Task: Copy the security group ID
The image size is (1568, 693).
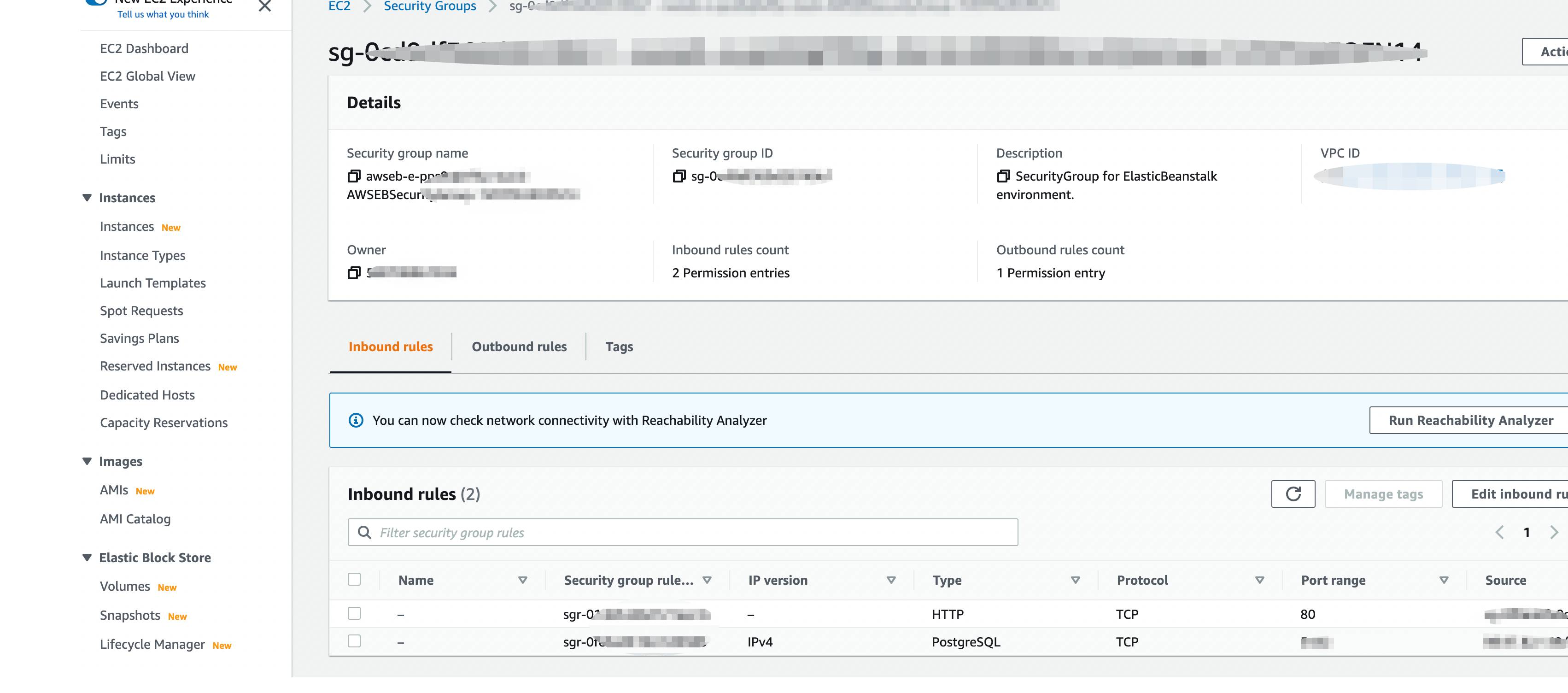Action: pyautogui.click(x=679, y=176)
